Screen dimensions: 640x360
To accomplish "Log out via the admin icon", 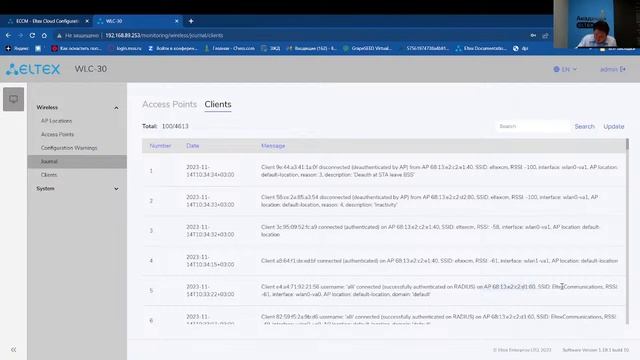I will tap(622, 69).
